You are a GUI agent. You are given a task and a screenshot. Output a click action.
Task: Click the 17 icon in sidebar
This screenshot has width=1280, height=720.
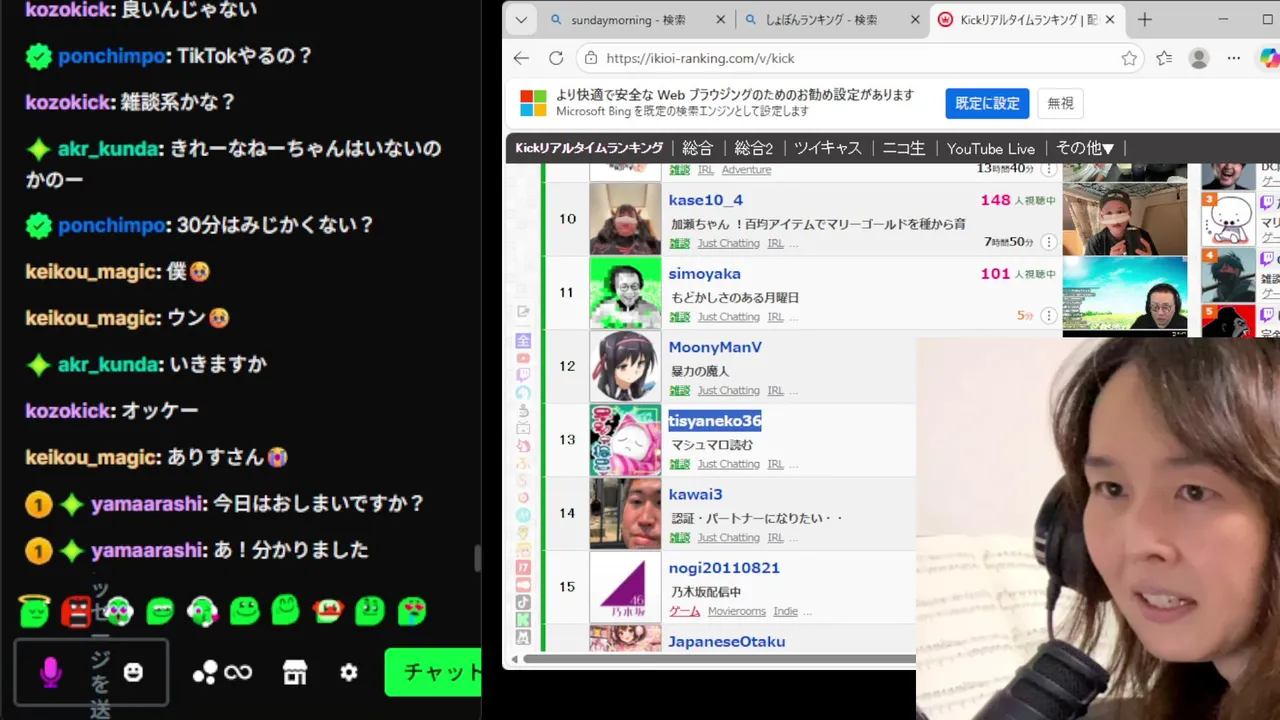click(x=523, y=567)
